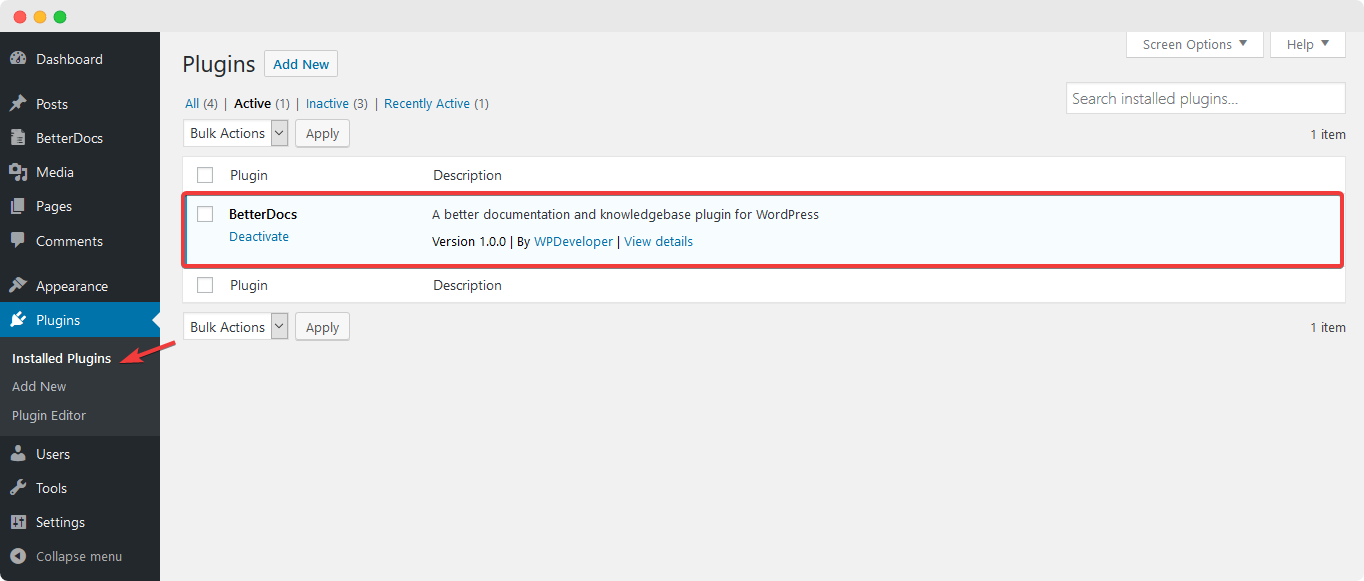The image size is (1364, 581).
Task: Expand the Screen Options panel
Action: click(1195, 44)
